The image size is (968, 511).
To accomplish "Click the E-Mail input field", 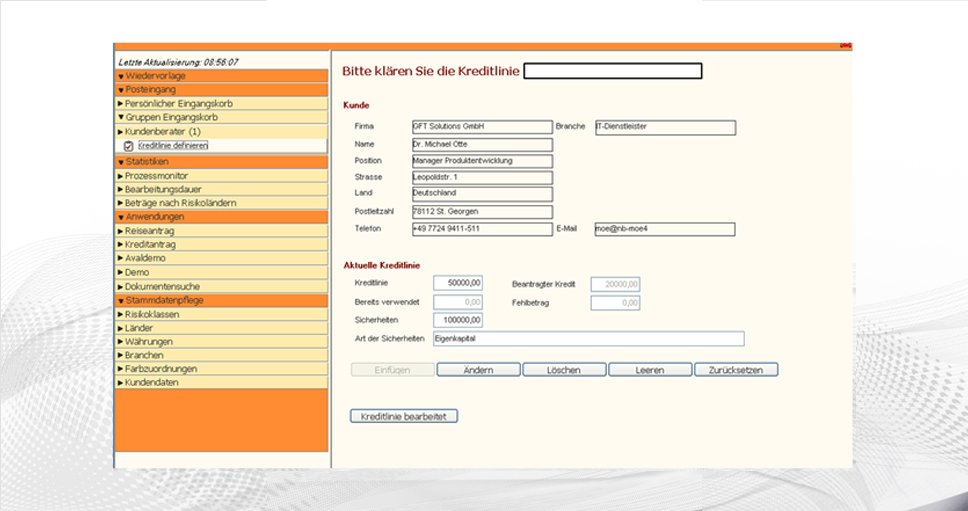I will click(665, 229).
